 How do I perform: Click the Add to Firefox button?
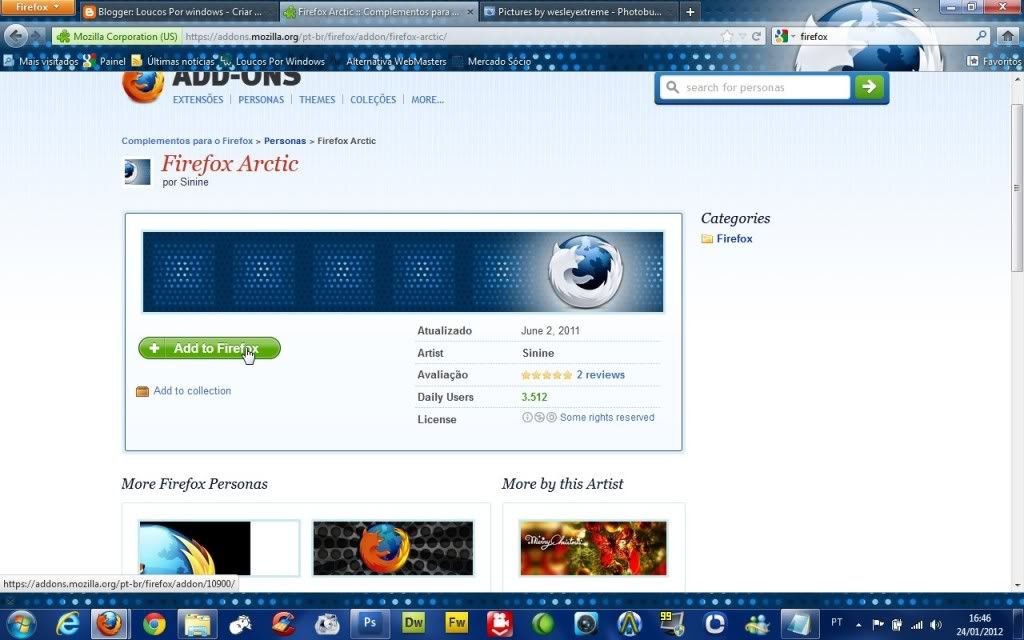pyautogui.click(x=209, y=348)
